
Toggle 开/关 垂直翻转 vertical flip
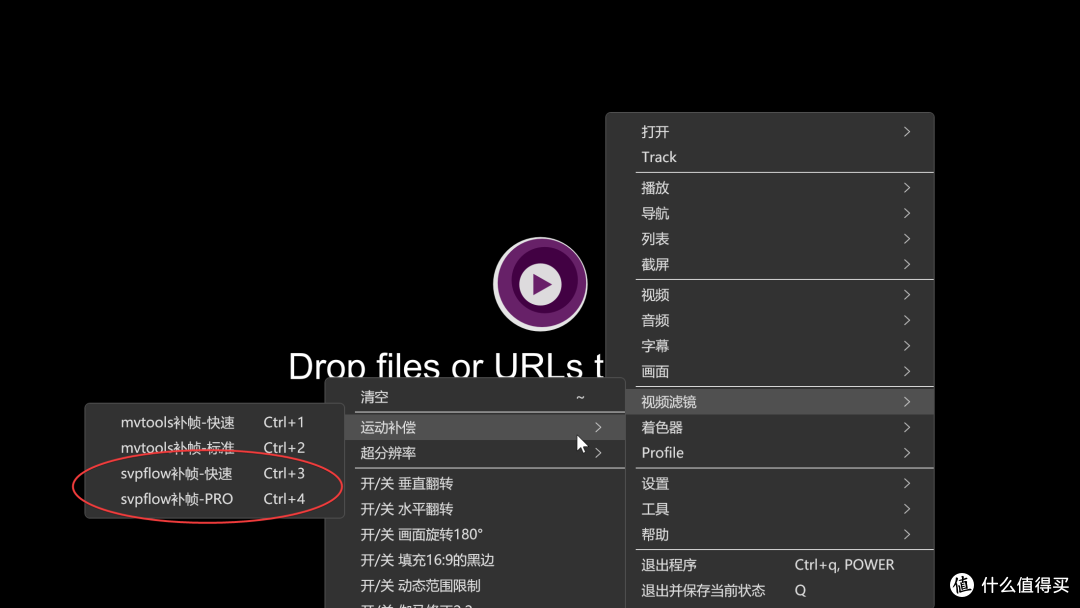[x=484, y=483]
